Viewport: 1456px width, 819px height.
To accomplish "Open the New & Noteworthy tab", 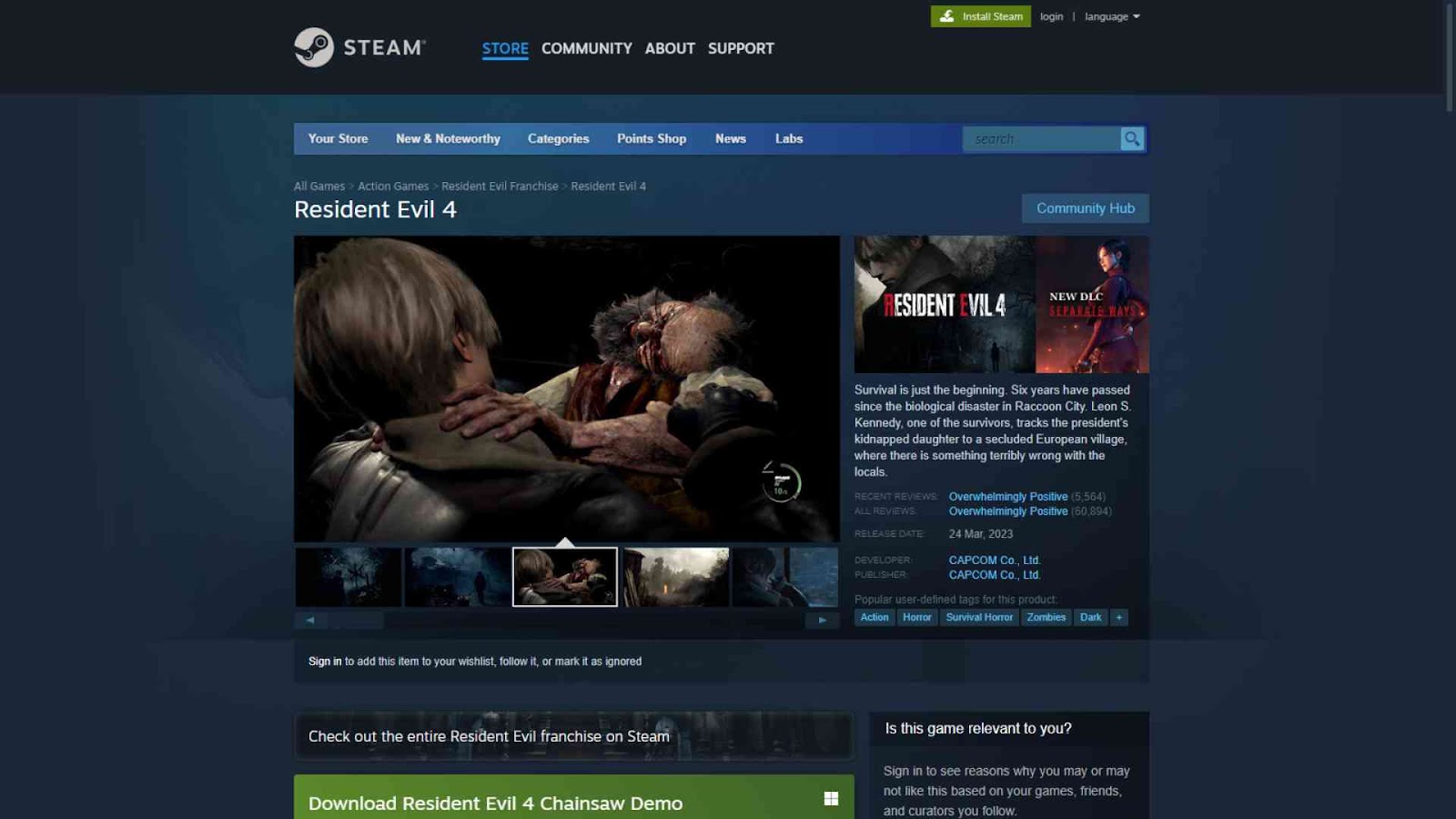I will [x=448, y=138].
